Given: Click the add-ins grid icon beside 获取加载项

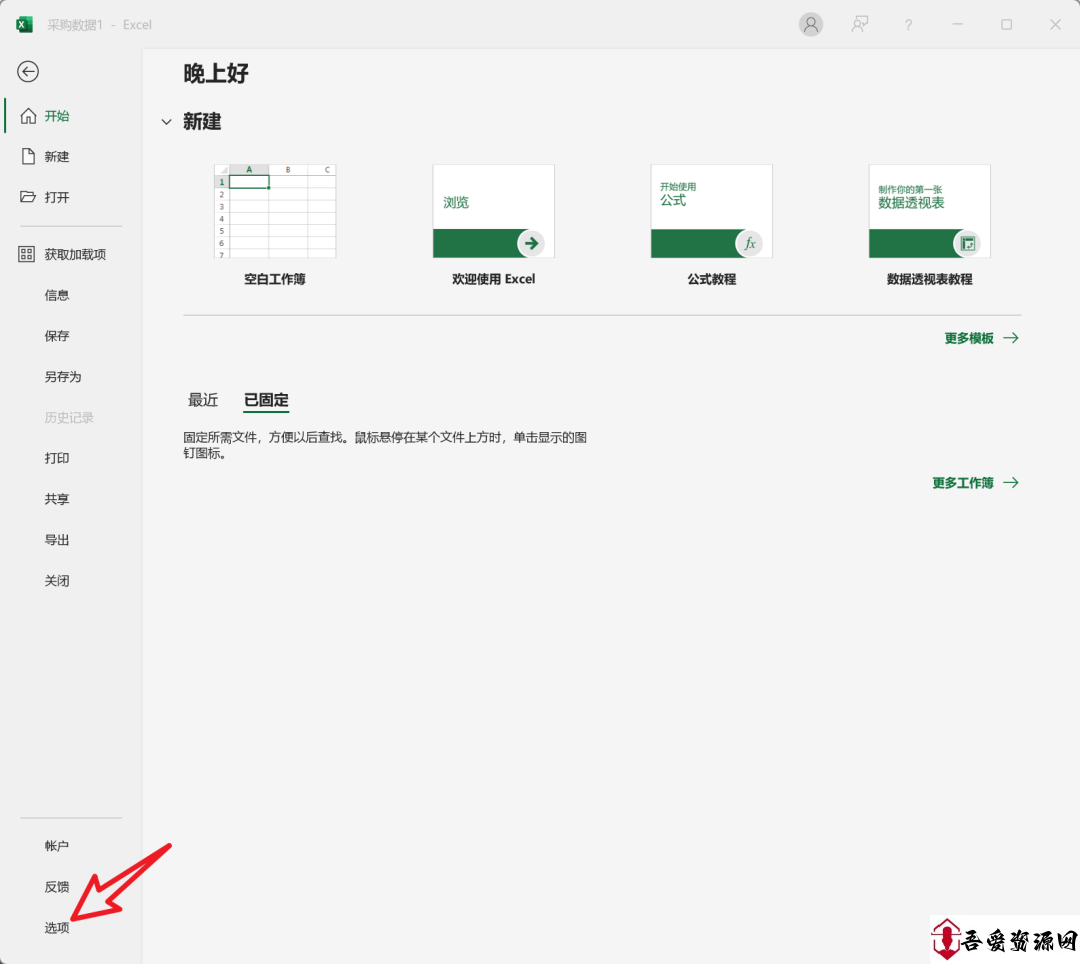Looking at the screenshot, I should [27, 254].
